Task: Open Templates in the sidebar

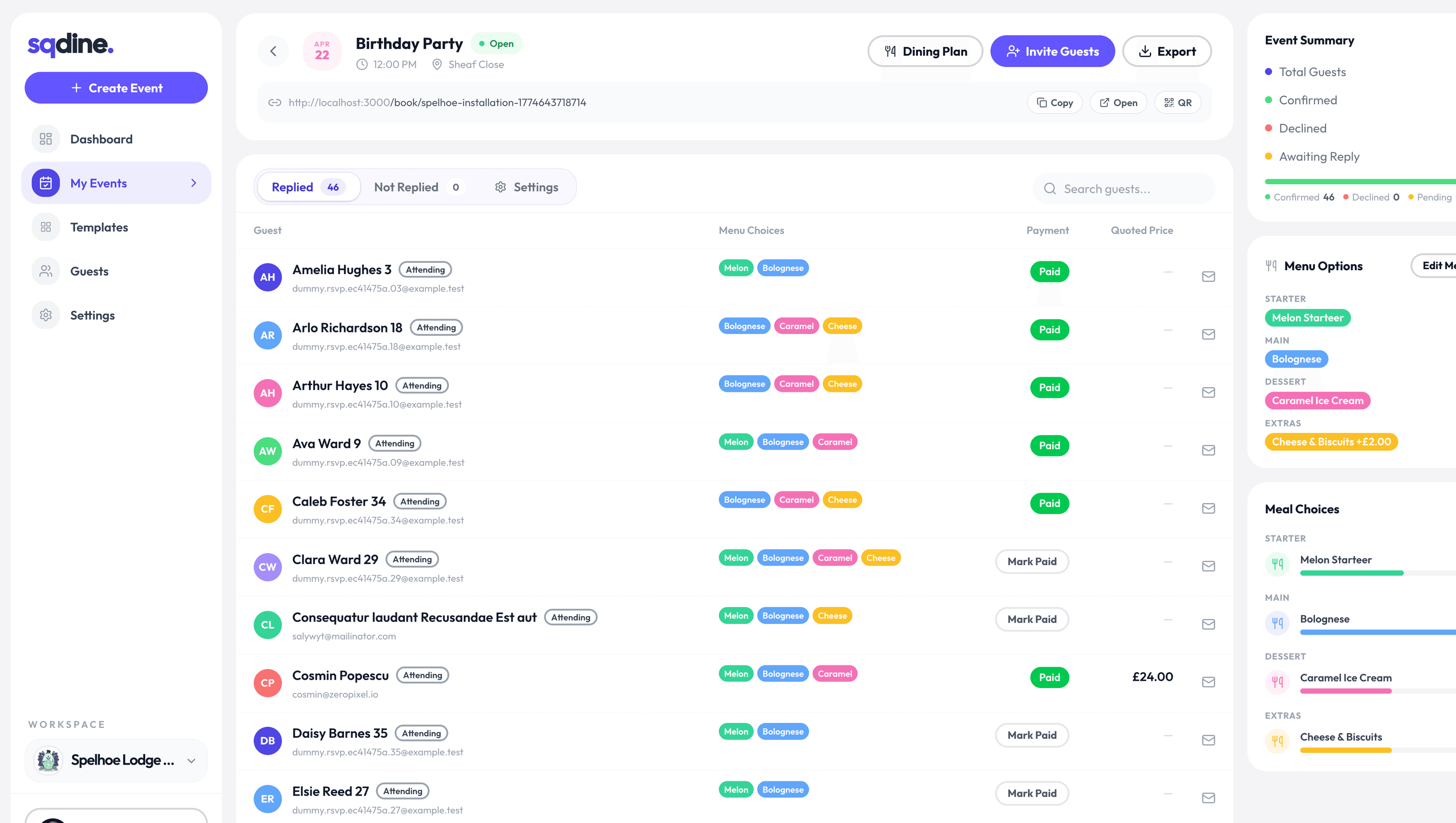Action: click(99, 227)
